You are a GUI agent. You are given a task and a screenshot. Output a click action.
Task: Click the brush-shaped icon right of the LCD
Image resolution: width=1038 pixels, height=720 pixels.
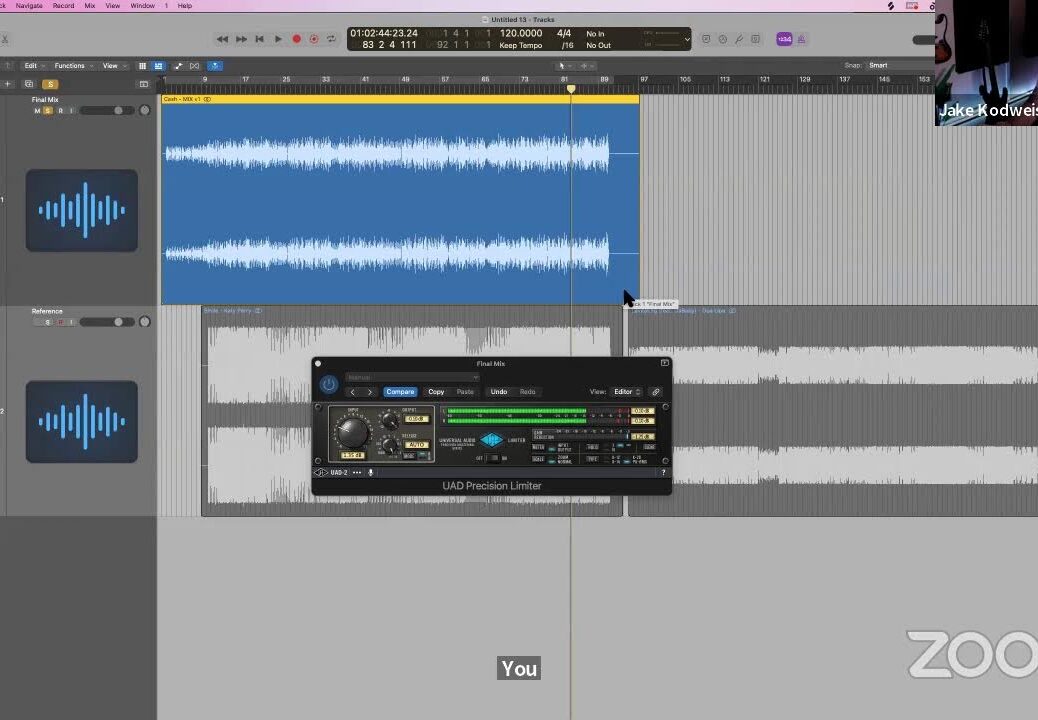pyautogui.click(x=739, y=39)
